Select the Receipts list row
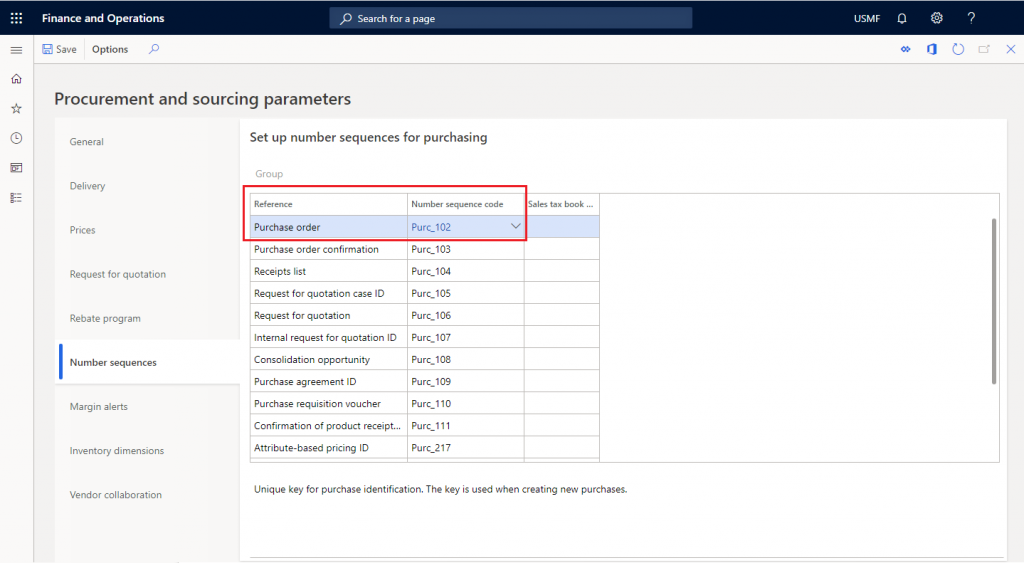Screen dimensions: 1024x563 click(x=424, y=272)
